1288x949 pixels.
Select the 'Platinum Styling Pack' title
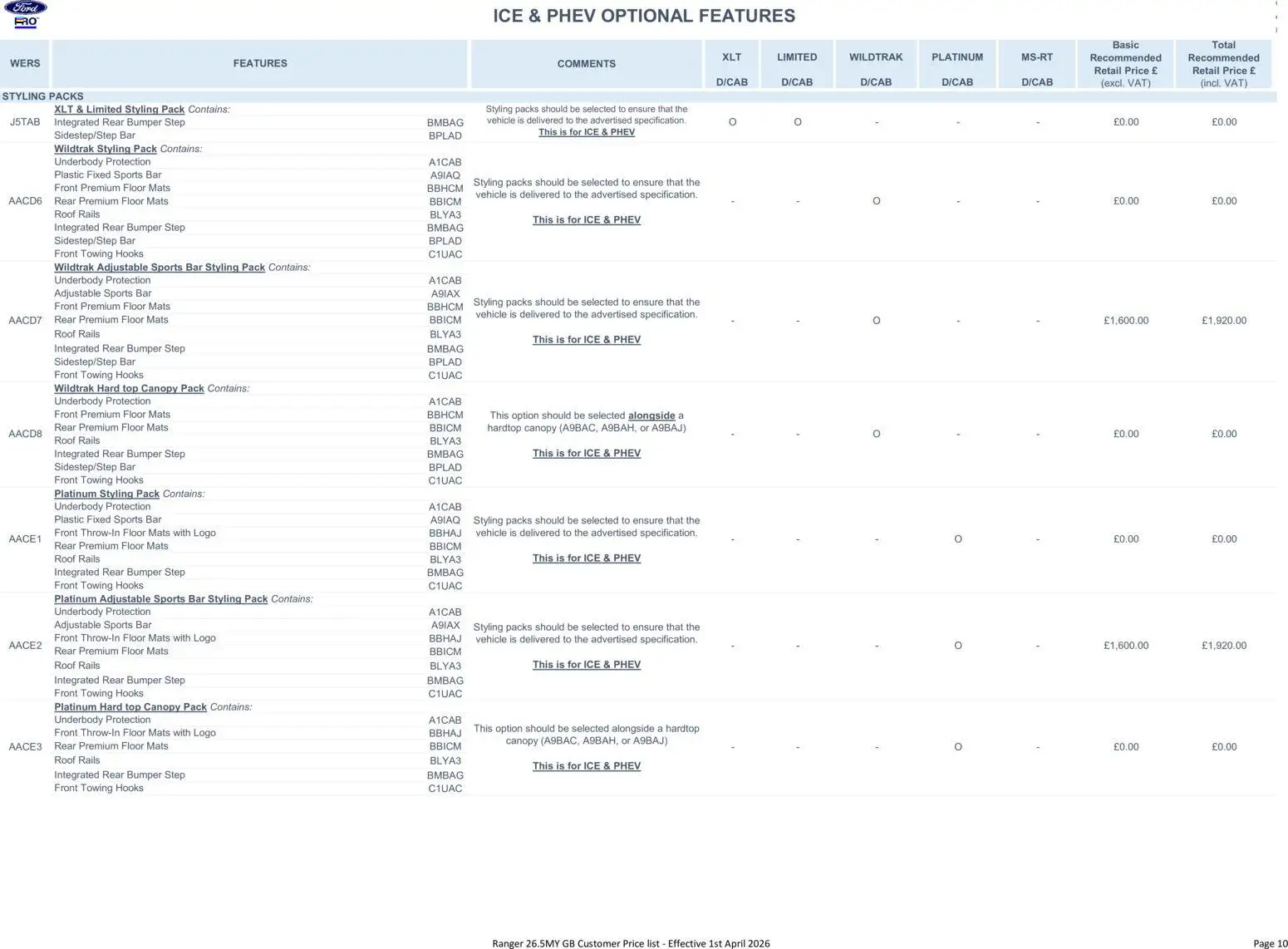[x=106, y=494]
